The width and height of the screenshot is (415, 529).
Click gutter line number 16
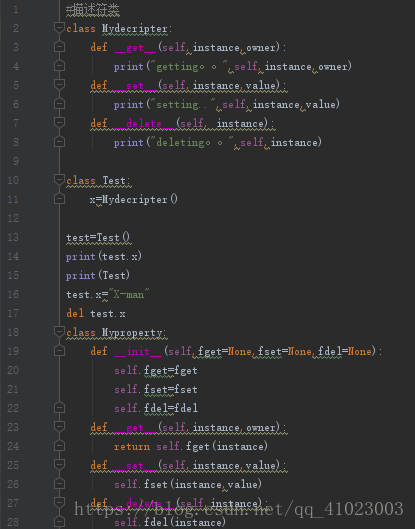coord(13,294)
